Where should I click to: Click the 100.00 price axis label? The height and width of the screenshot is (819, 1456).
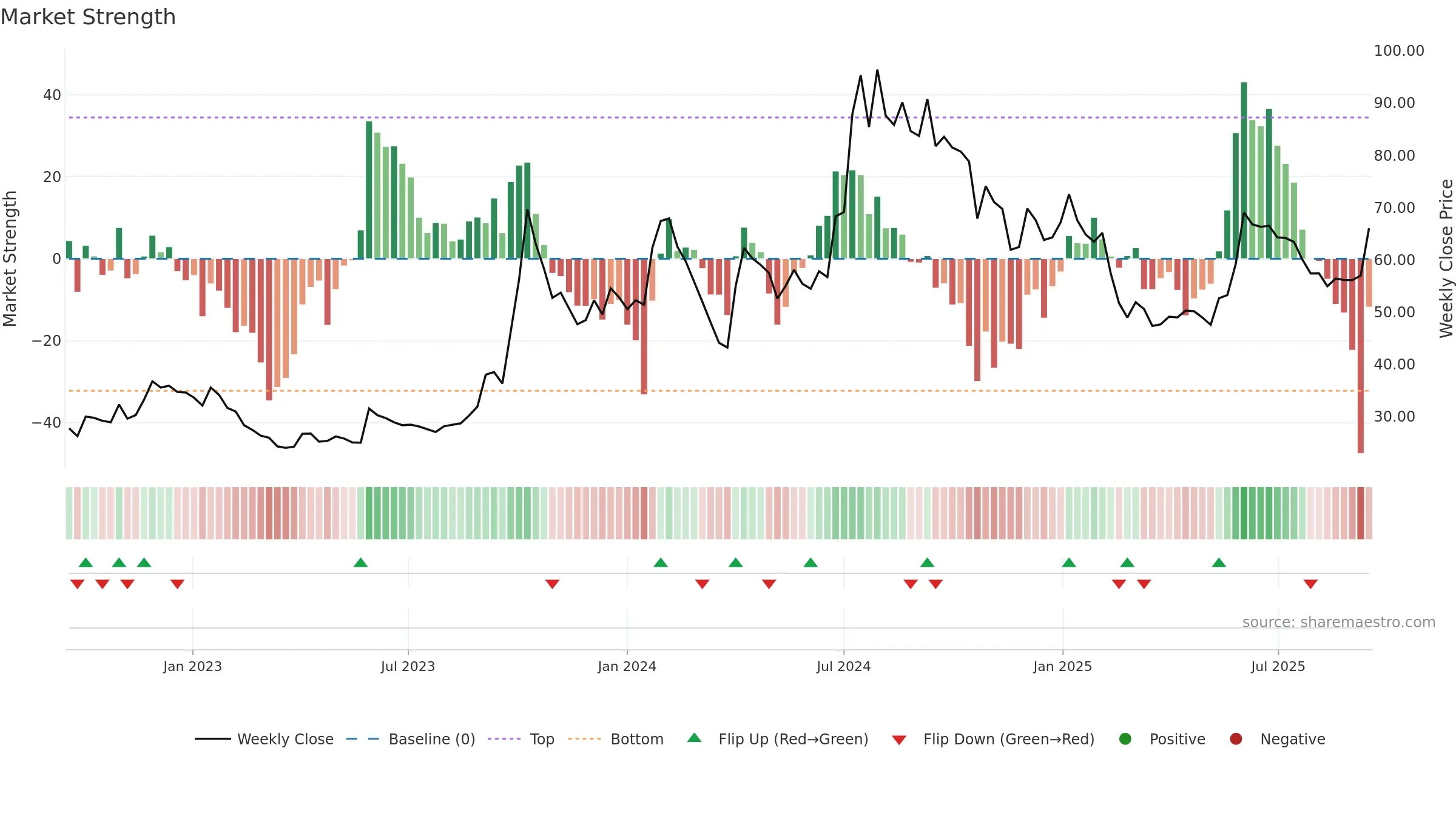(1399, 50)
